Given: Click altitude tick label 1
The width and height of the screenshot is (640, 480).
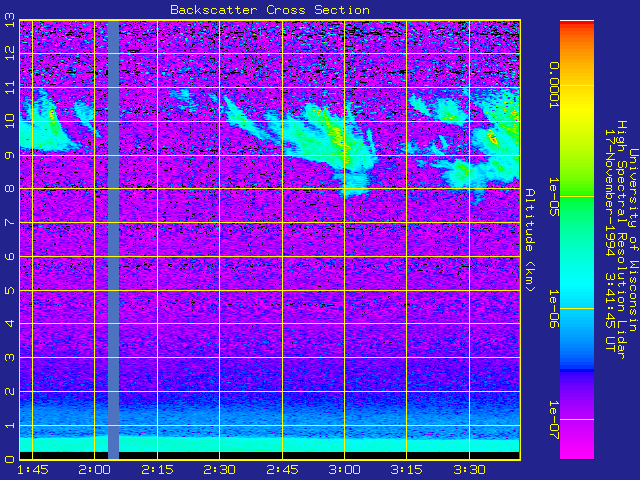Looking at the screenshot, I should (x=10, y=425).
